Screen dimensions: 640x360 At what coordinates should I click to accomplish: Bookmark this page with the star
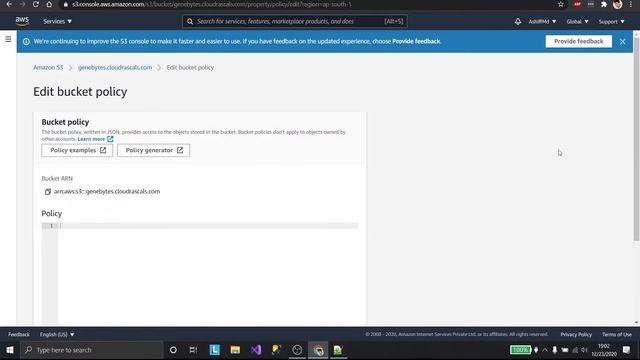[560, 4]
